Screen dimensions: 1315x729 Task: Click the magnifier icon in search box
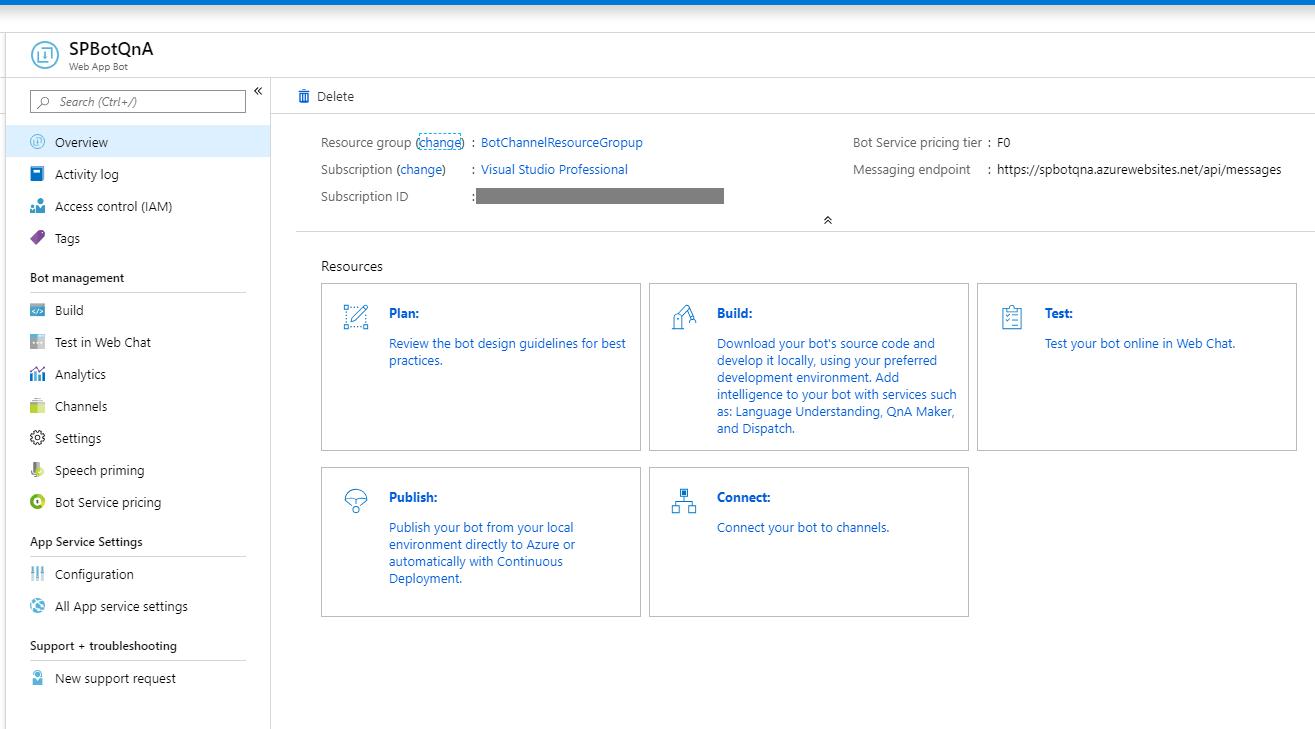coord(44,102)
